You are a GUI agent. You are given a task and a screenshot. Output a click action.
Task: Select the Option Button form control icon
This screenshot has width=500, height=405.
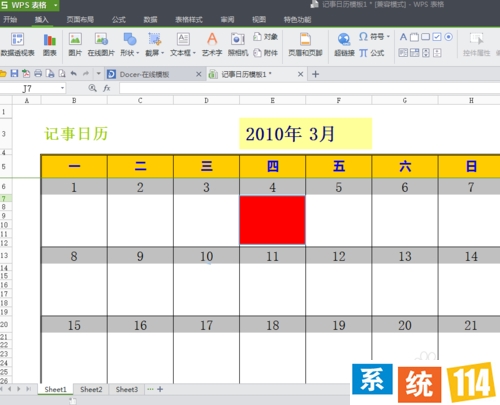pyautogui.click(x=449, y=37)
